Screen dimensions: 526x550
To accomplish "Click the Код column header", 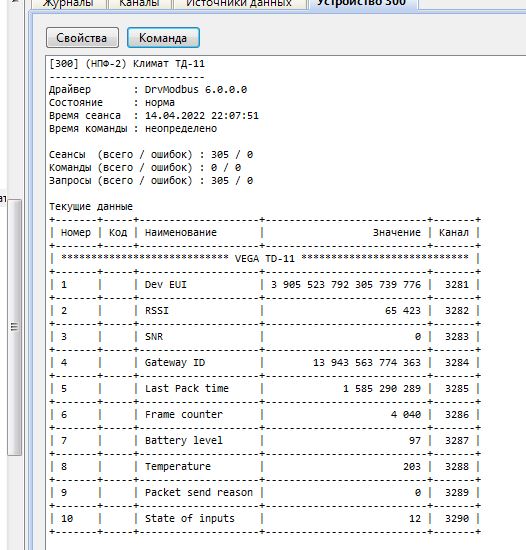I will click(118, 233).
